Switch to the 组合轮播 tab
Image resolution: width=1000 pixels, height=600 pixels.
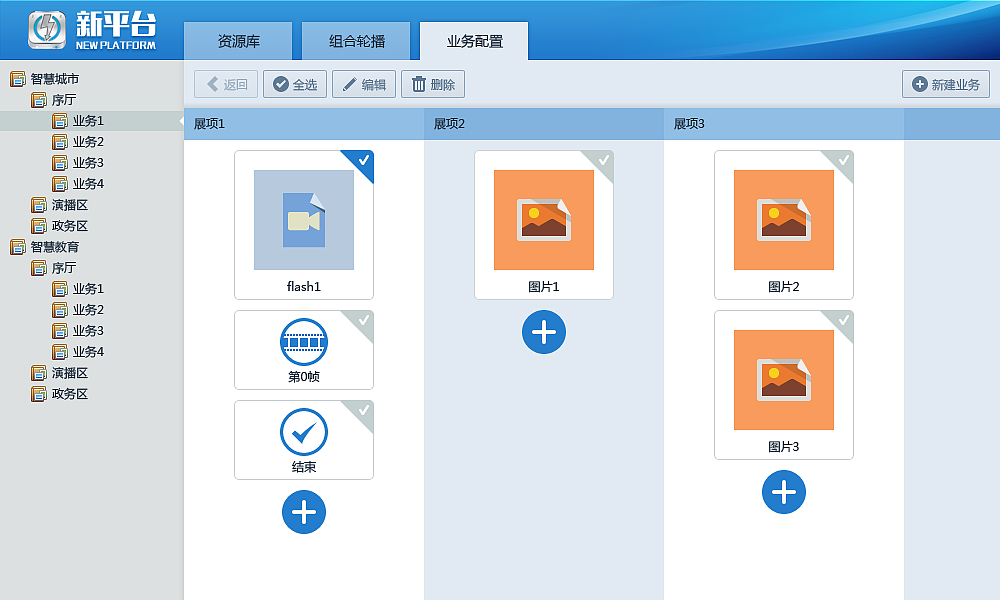356,41
